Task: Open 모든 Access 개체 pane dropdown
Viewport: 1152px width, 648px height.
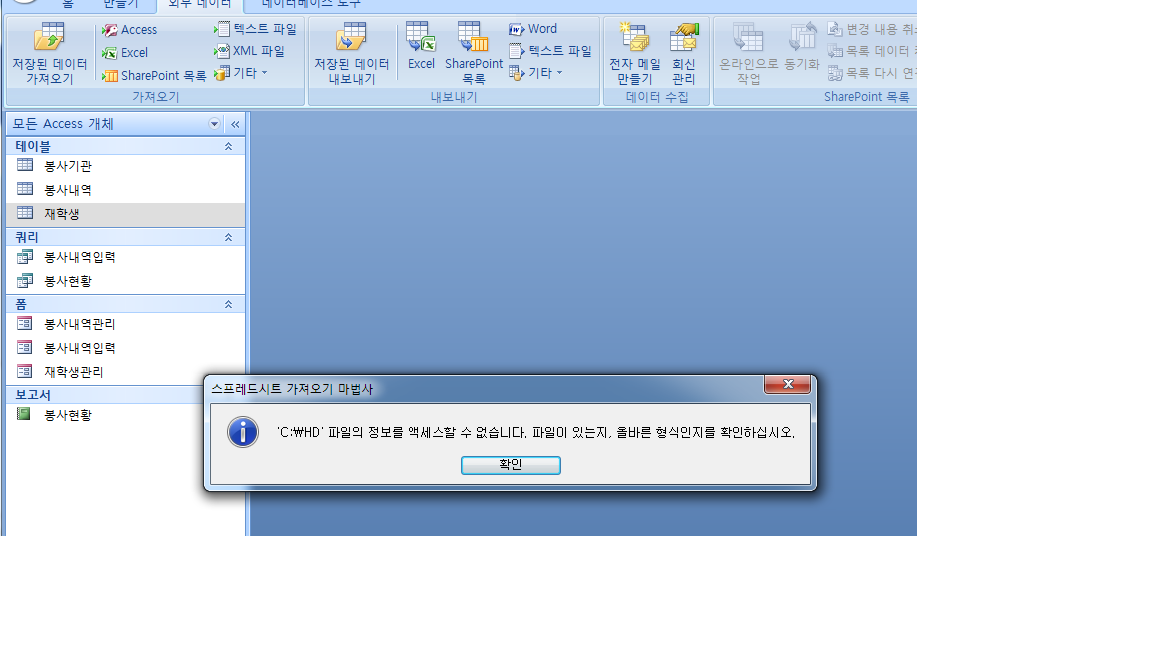Action: (x=215, y=124)
